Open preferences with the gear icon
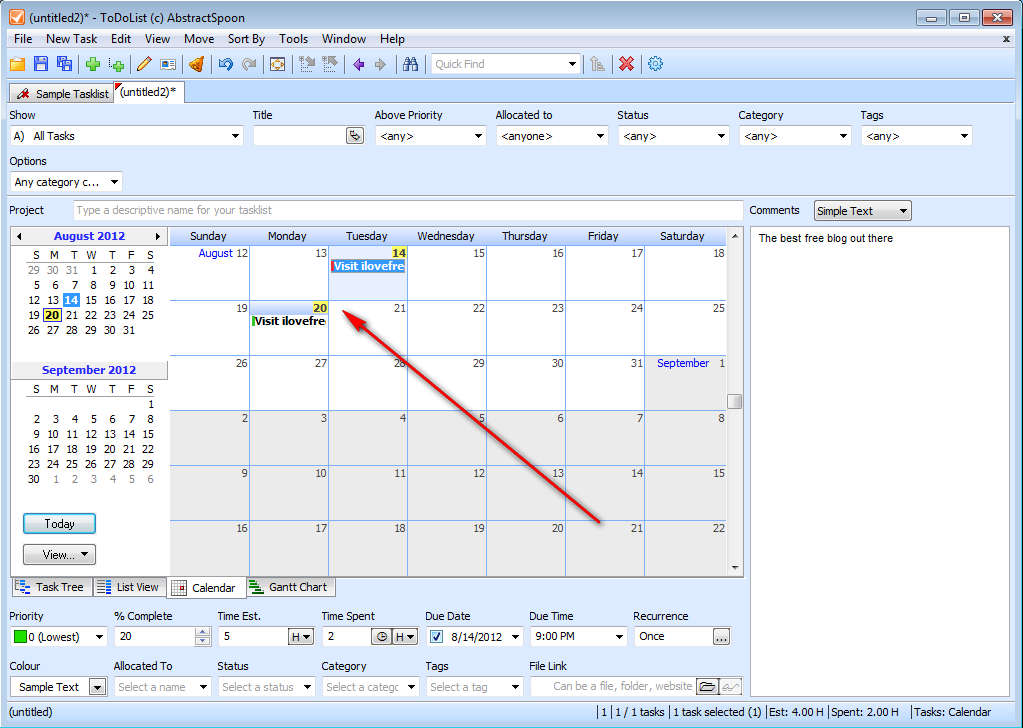 [656, 64]
